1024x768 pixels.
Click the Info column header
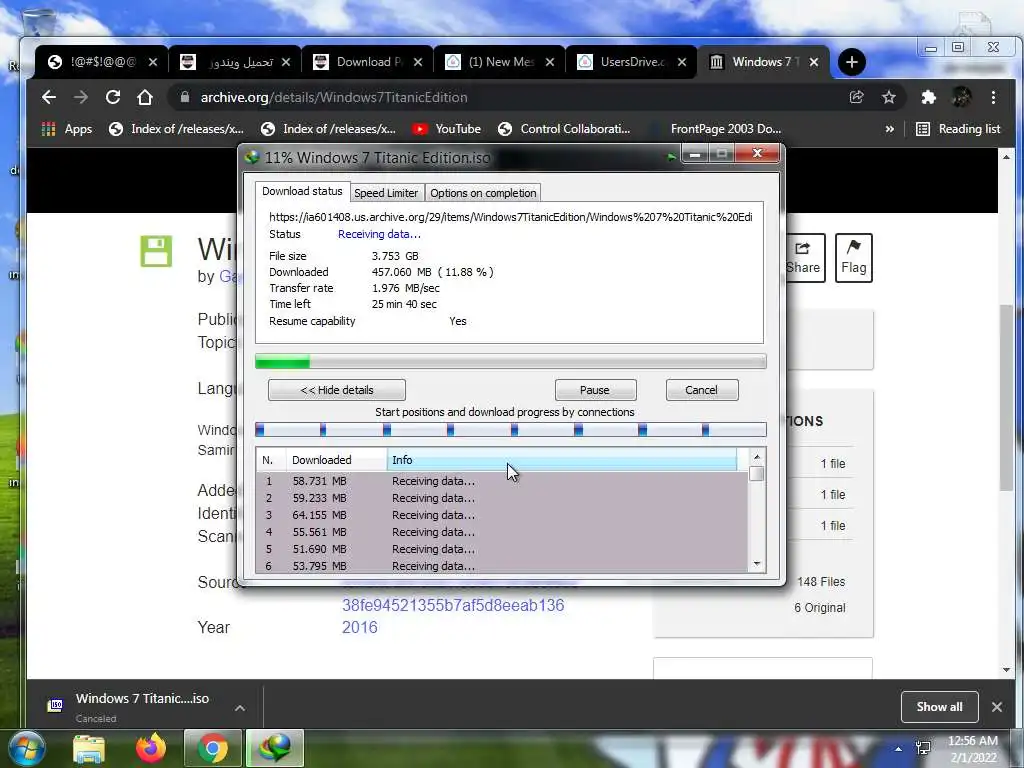[x=562, y=460]
